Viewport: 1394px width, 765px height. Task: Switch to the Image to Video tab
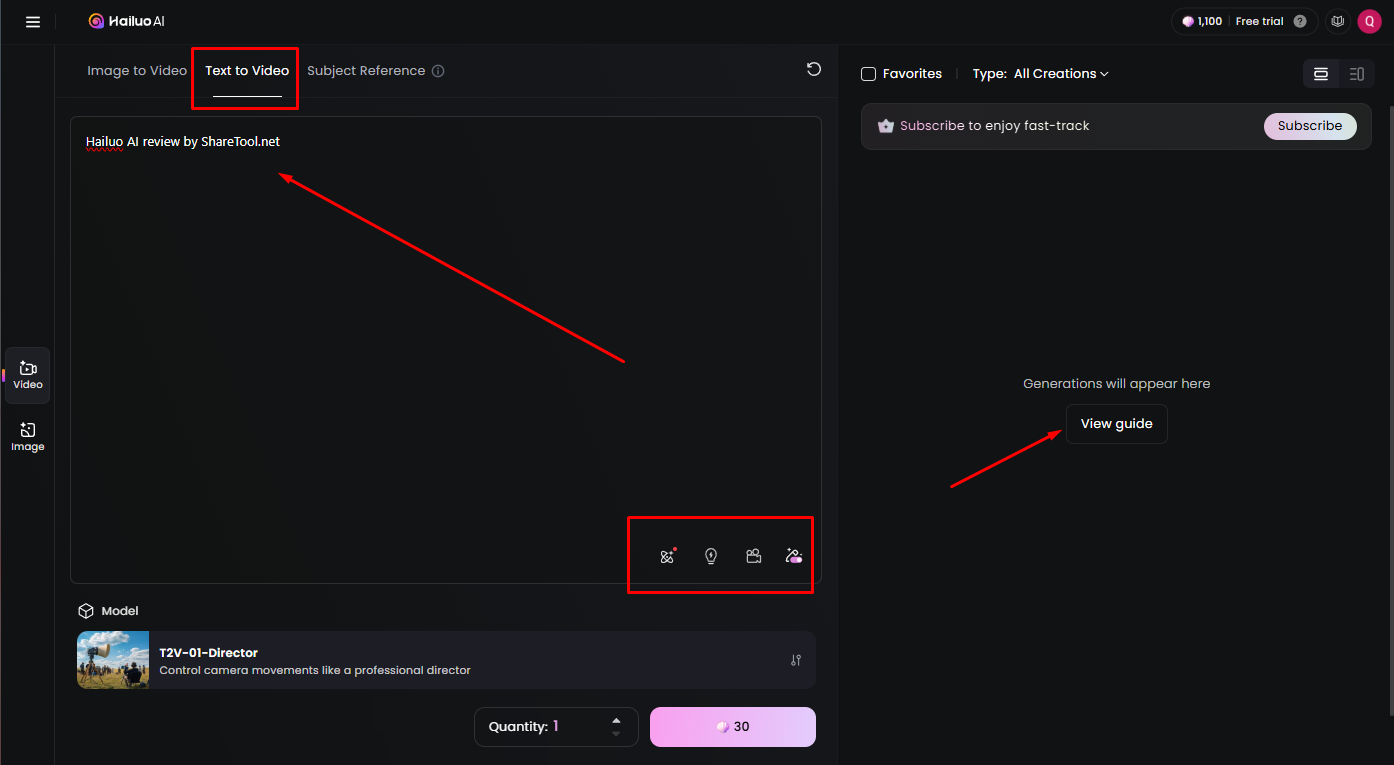pyautogui.click(x=137, y=71)
